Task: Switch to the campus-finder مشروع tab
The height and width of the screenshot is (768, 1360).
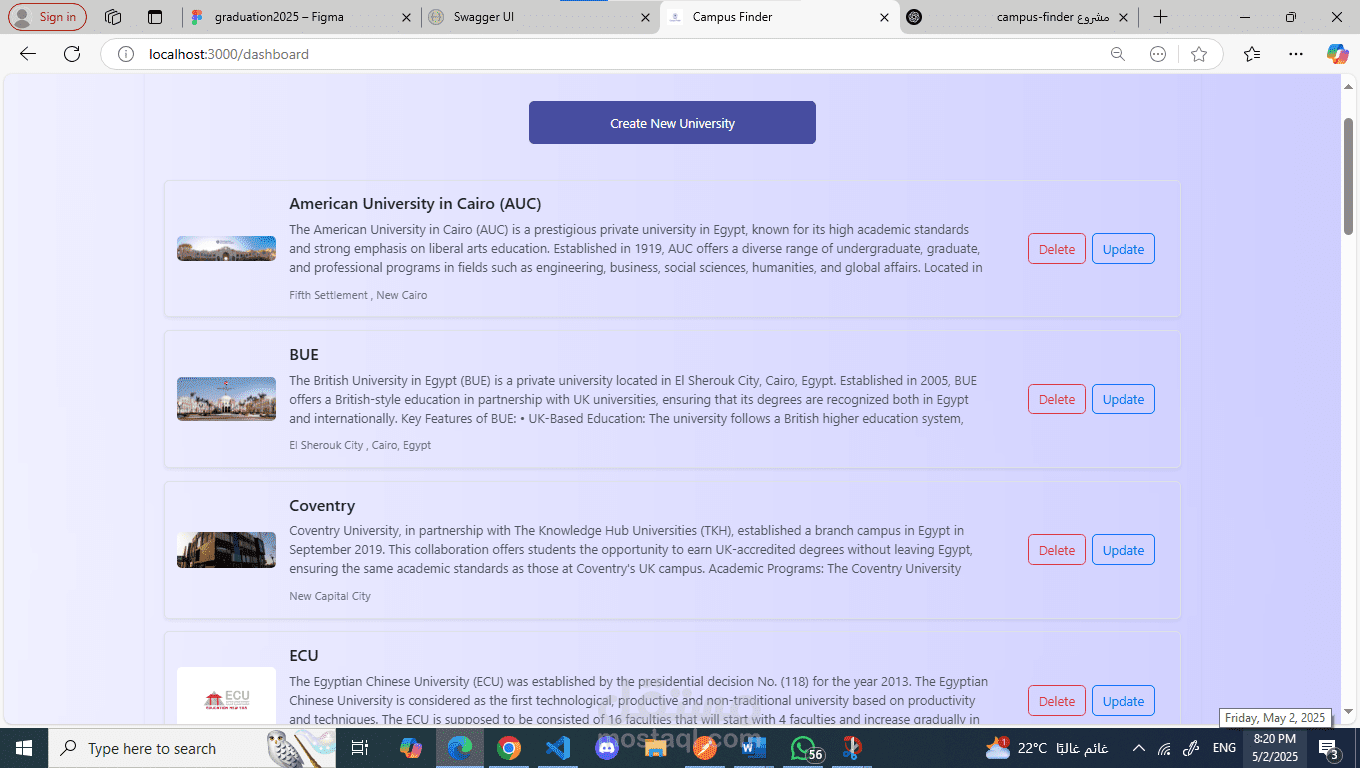Action: pos(1020,17)
